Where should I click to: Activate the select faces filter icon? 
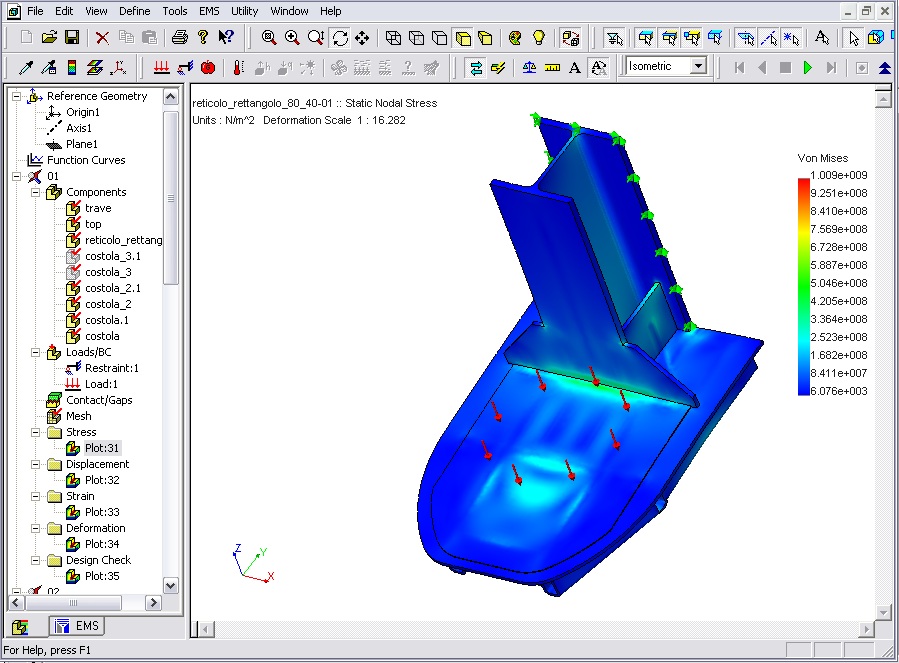point(646,38)
